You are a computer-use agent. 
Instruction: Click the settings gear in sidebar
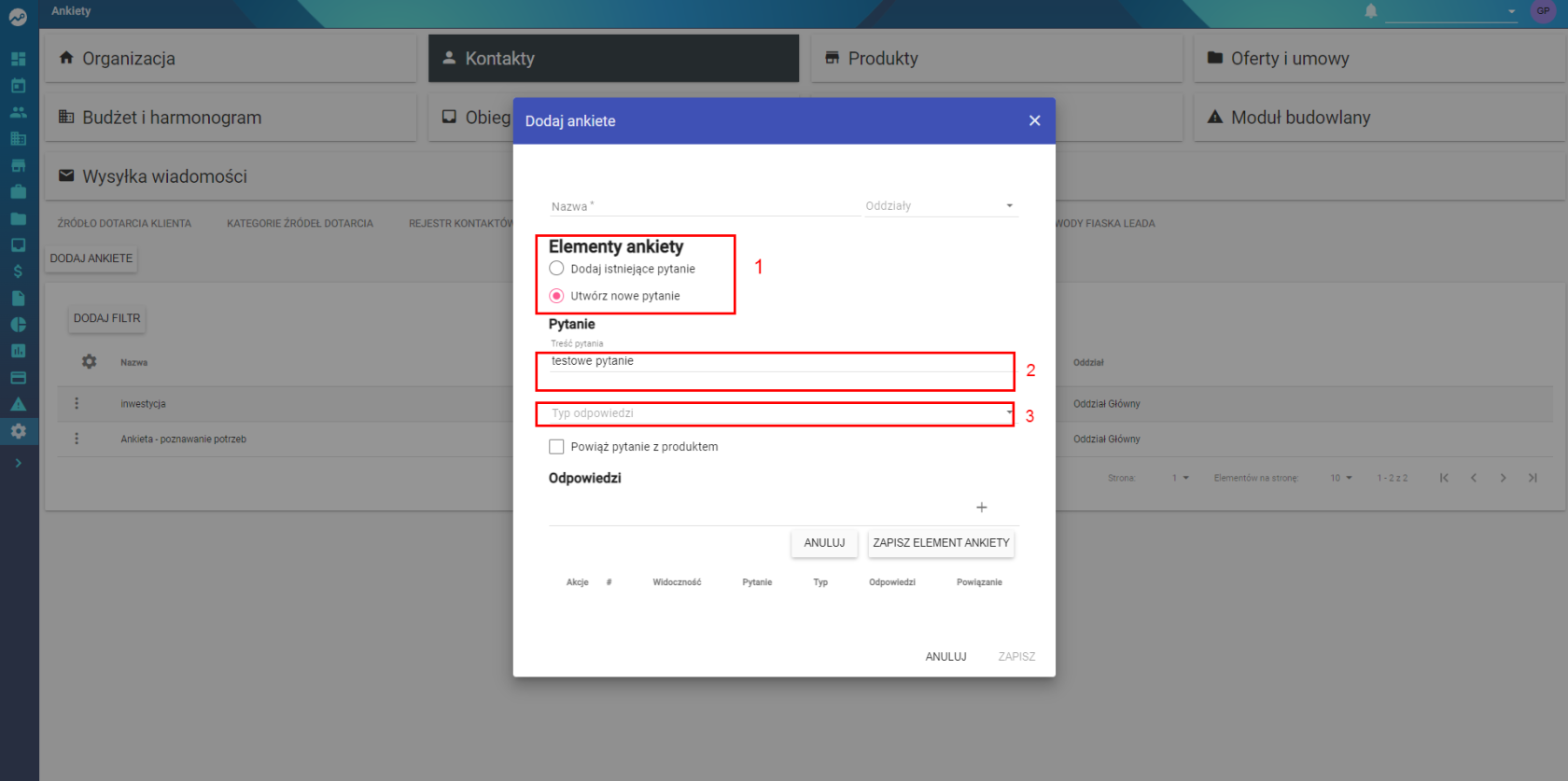pos(18,431)
